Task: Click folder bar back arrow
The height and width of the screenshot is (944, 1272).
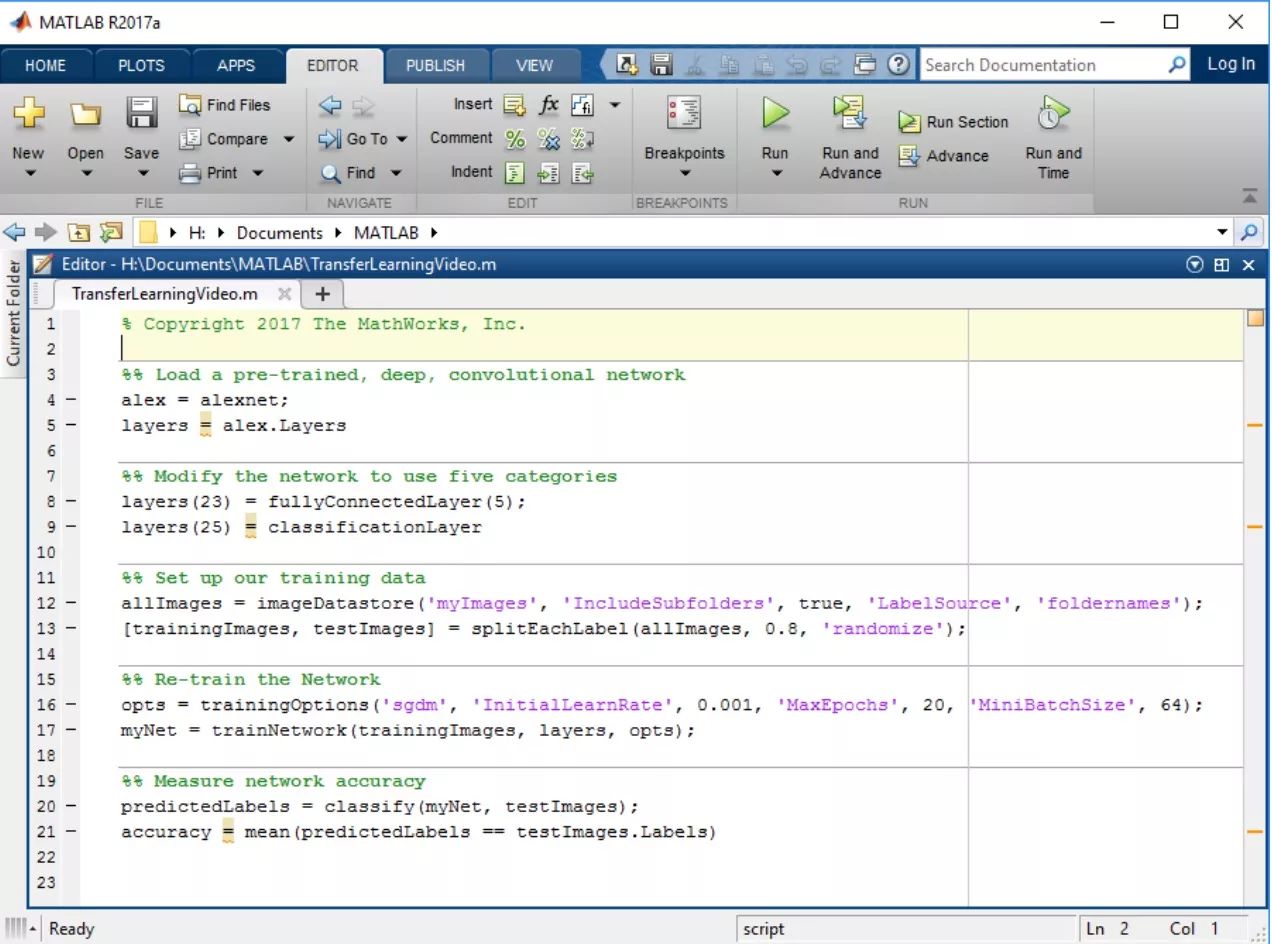Action: pos(14,232)
